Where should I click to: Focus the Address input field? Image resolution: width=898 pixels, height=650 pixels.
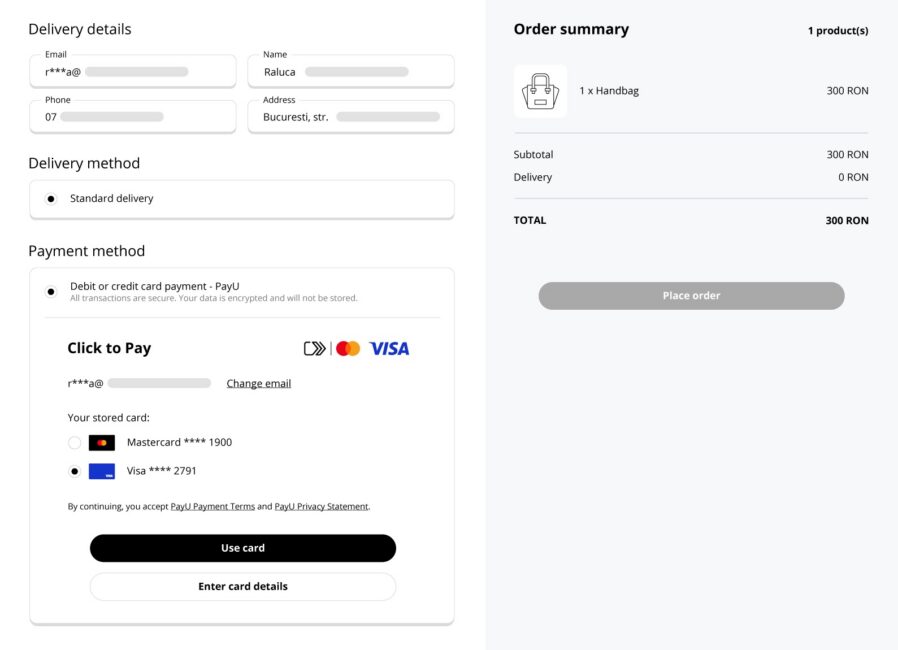tap(351, 117)
